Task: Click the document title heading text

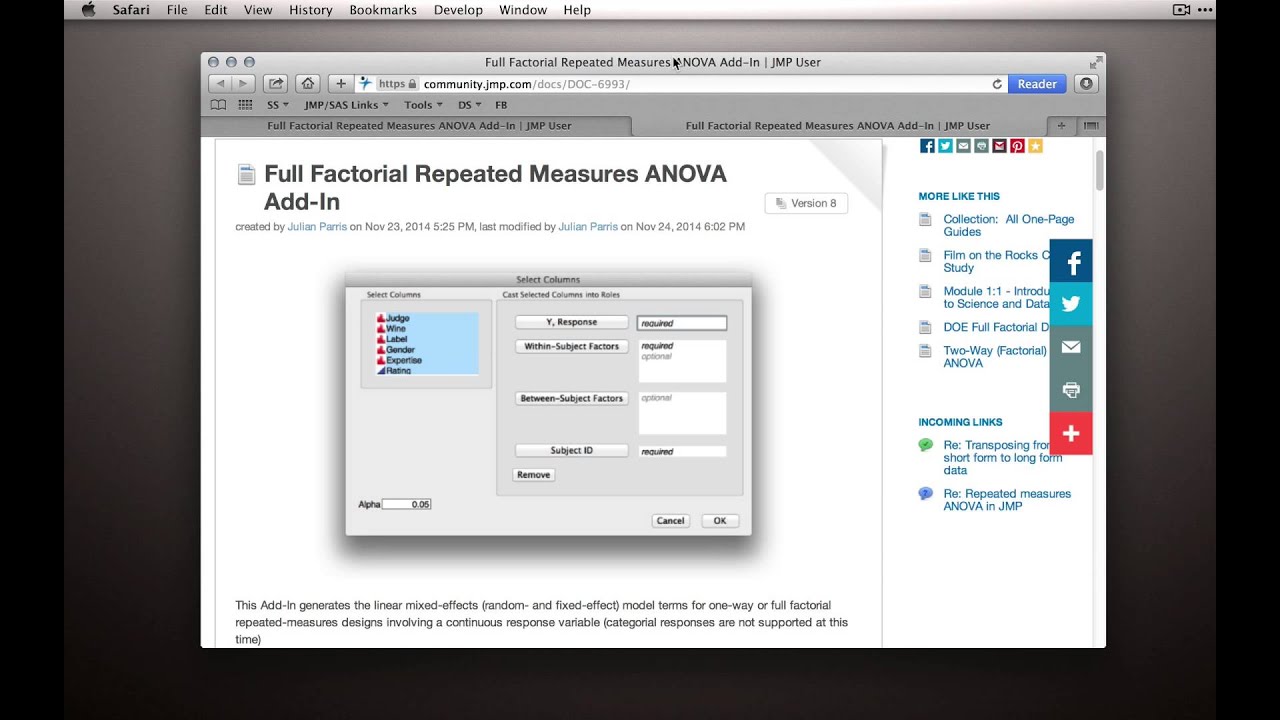Action: (495, 187)
